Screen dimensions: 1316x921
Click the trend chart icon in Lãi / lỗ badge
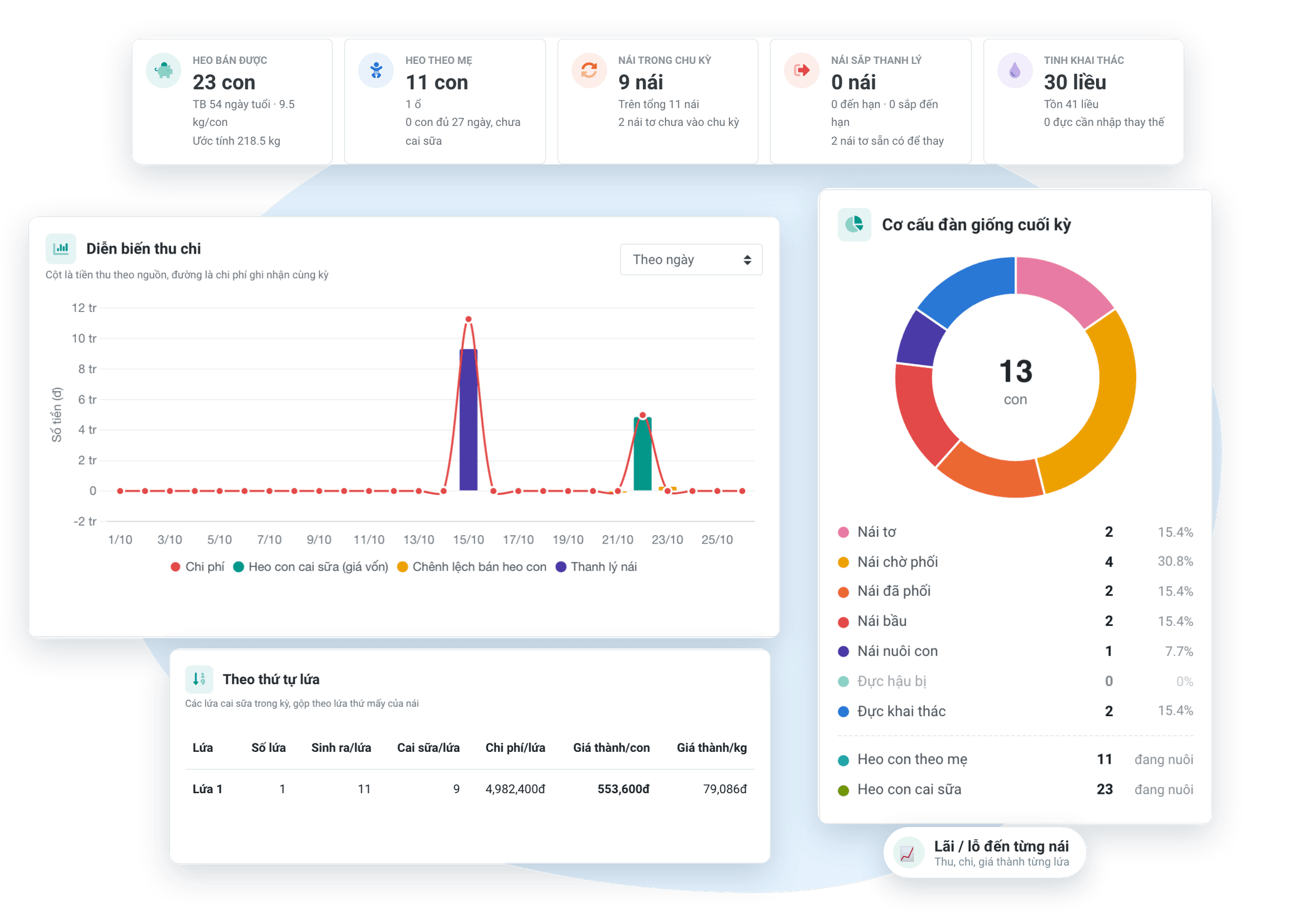click(908, 853)
